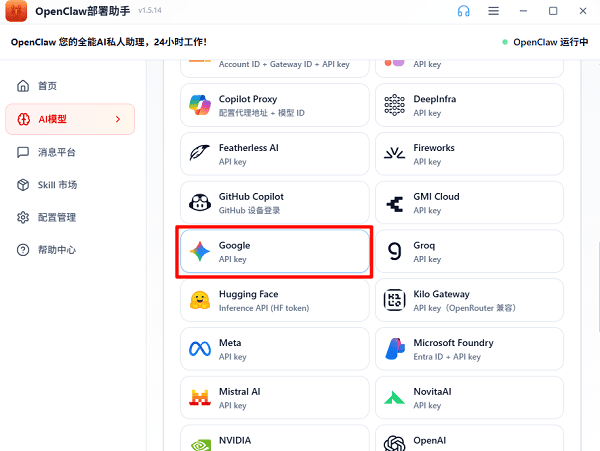Select the GitHub Copilot provider card
Image resolution: width=600 pixels, height=451 pixels.
coord(275,203)
